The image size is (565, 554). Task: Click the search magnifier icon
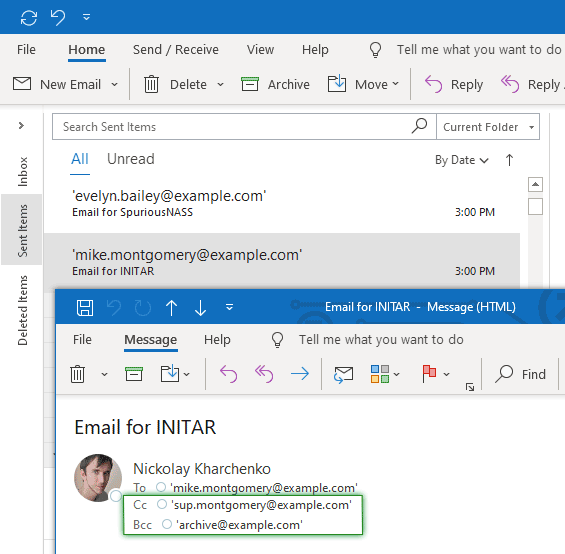419,126
